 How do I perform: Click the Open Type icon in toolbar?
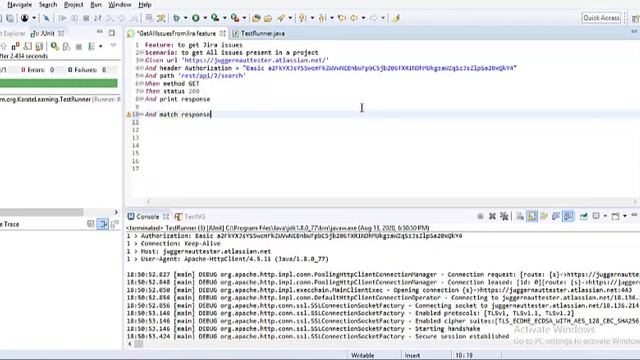pyautogui.click(x=256, y=18)
